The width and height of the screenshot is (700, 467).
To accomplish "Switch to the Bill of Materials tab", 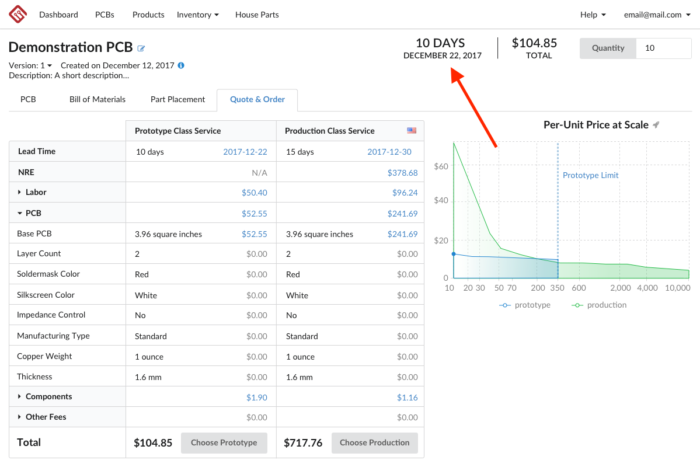I will (x=97, y=99).
